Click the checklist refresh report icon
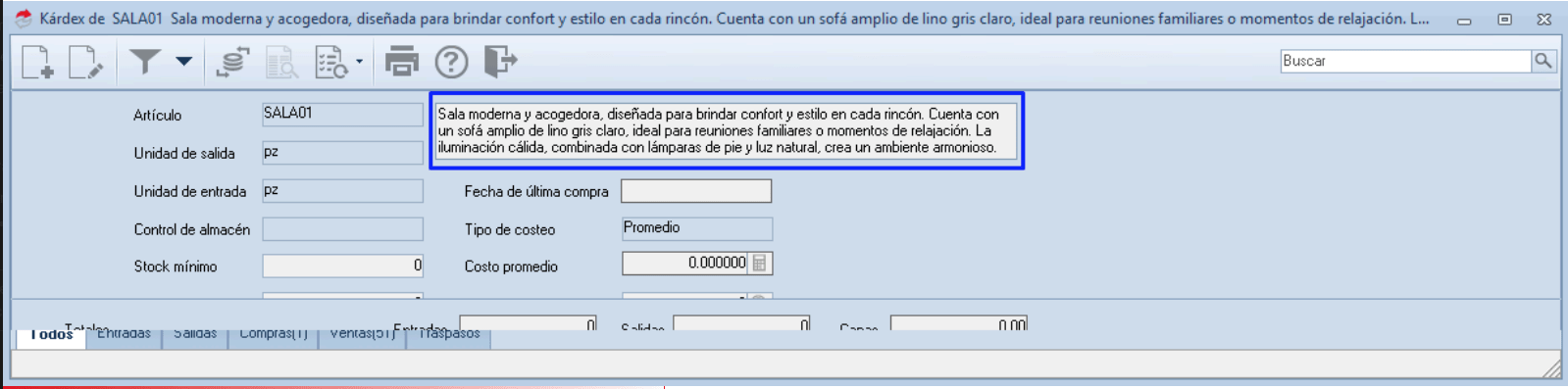The image size is (1568, 389). [331, 62]
